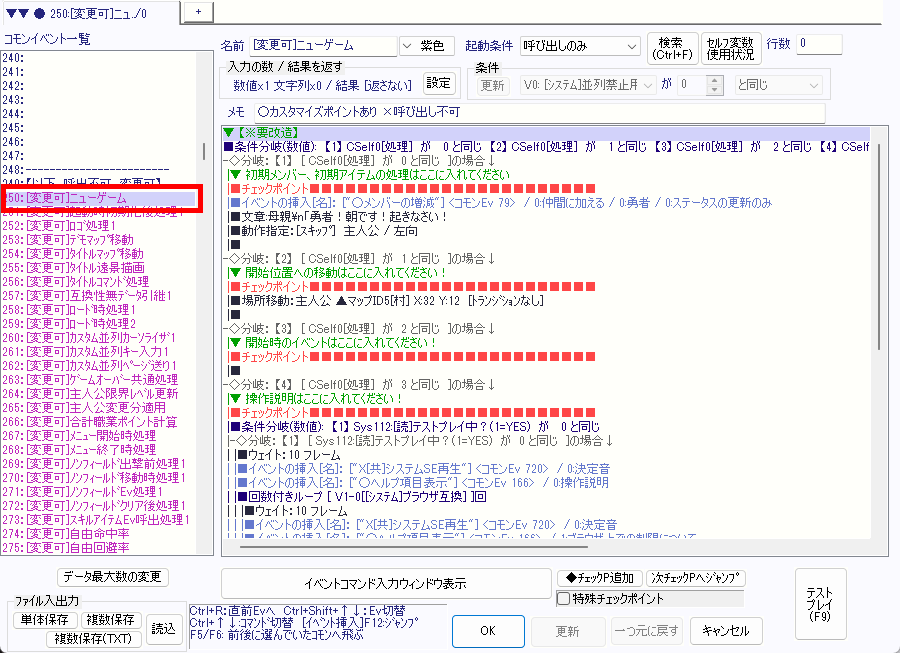This screenshot has width=900, height=653.
Task: Toggle the 特殊チェックポイント checkbox
Action: tap(564, 598)
